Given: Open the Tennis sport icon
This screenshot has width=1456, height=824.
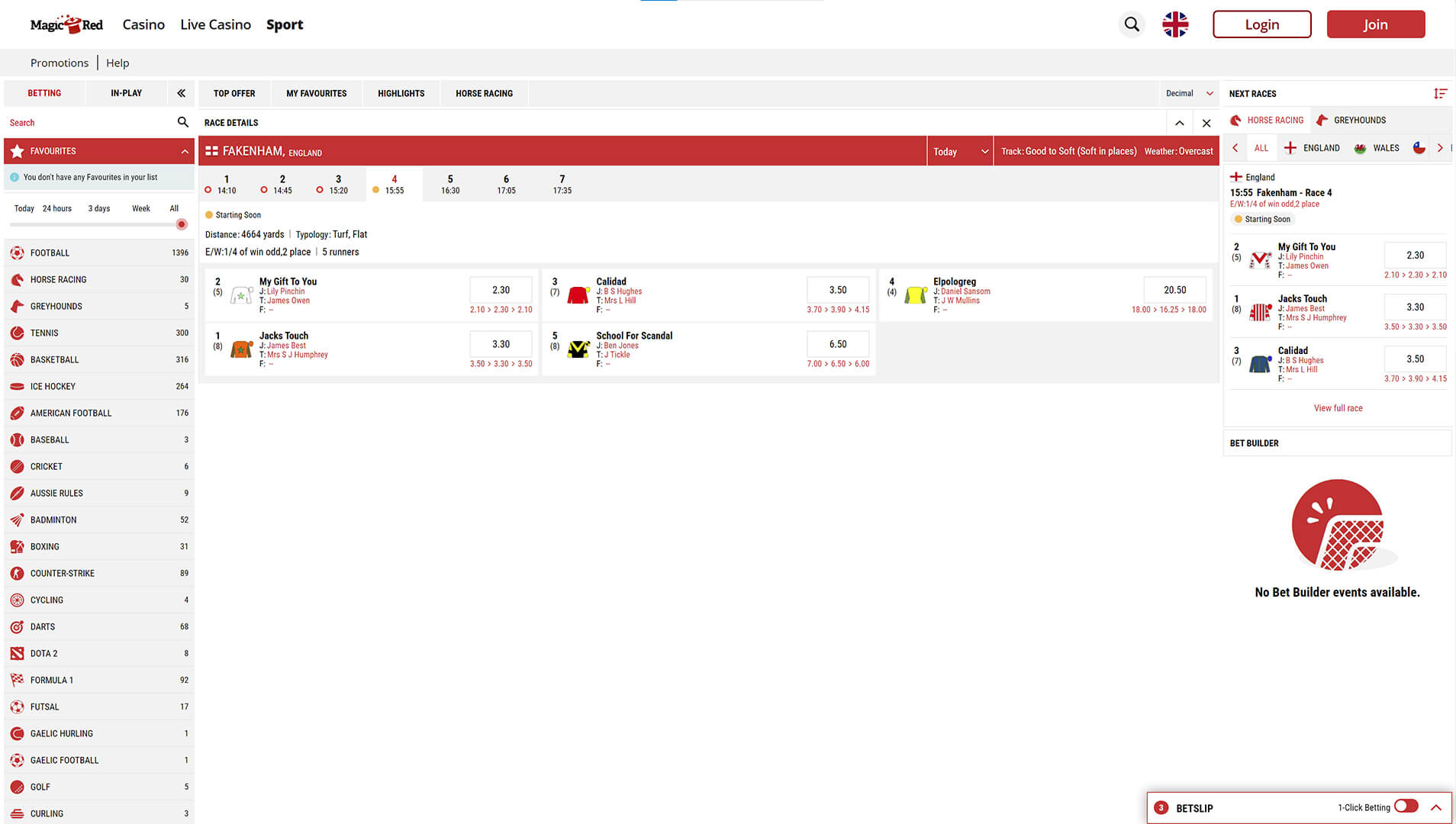Looking at the screenshot, I should (x=17, y=333).
